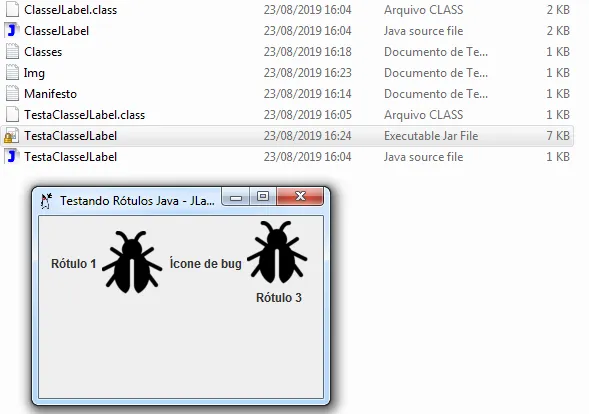Click the bug icon above Rótulo 3
The width and height of the screenshot is (589, 414).
tap(277, 252)
